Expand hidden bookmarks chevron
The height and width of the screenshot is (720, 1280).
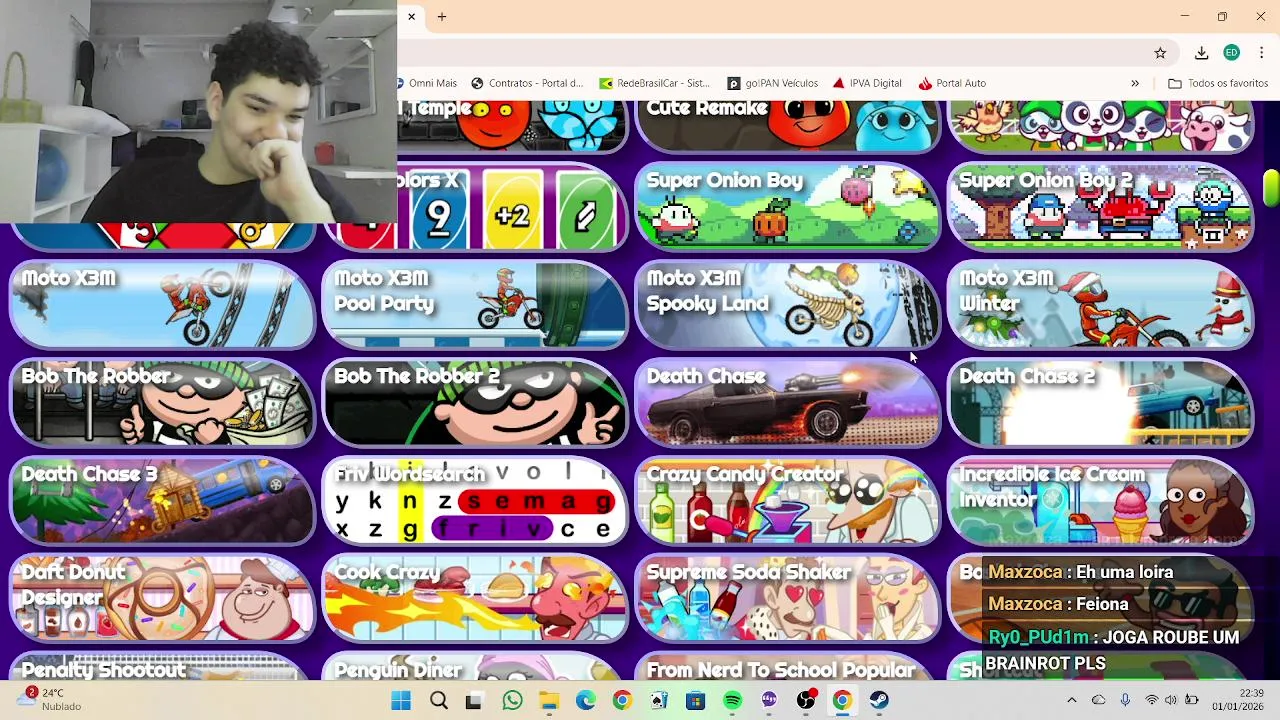tap(1135, 83)
